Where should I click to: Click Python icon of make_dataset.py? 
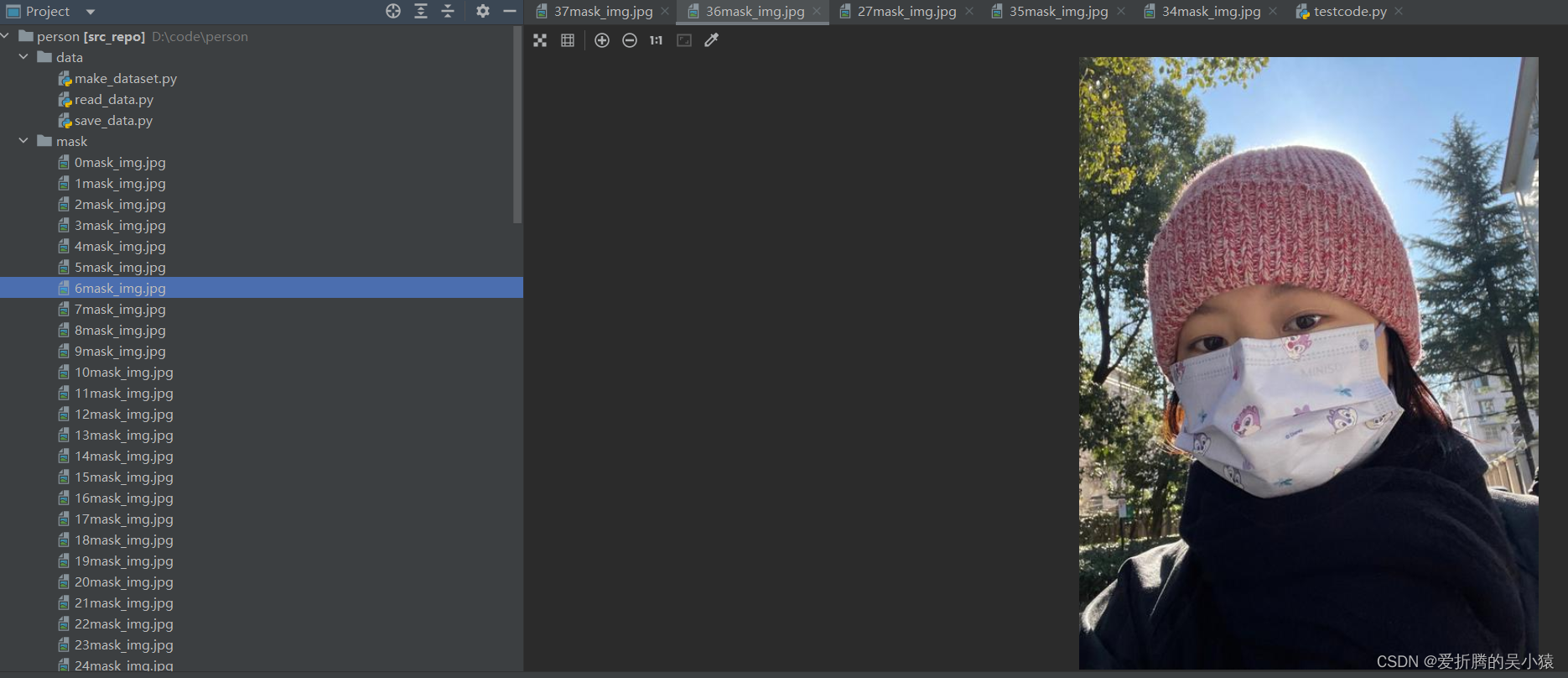[65, 78]
